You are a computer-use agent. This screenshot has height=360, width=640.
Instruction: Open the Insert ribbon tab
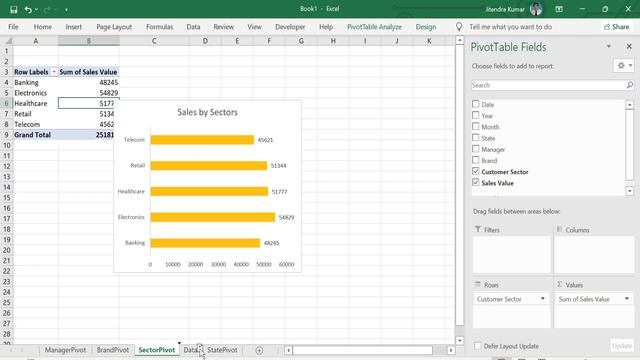[x=73, y=27]
